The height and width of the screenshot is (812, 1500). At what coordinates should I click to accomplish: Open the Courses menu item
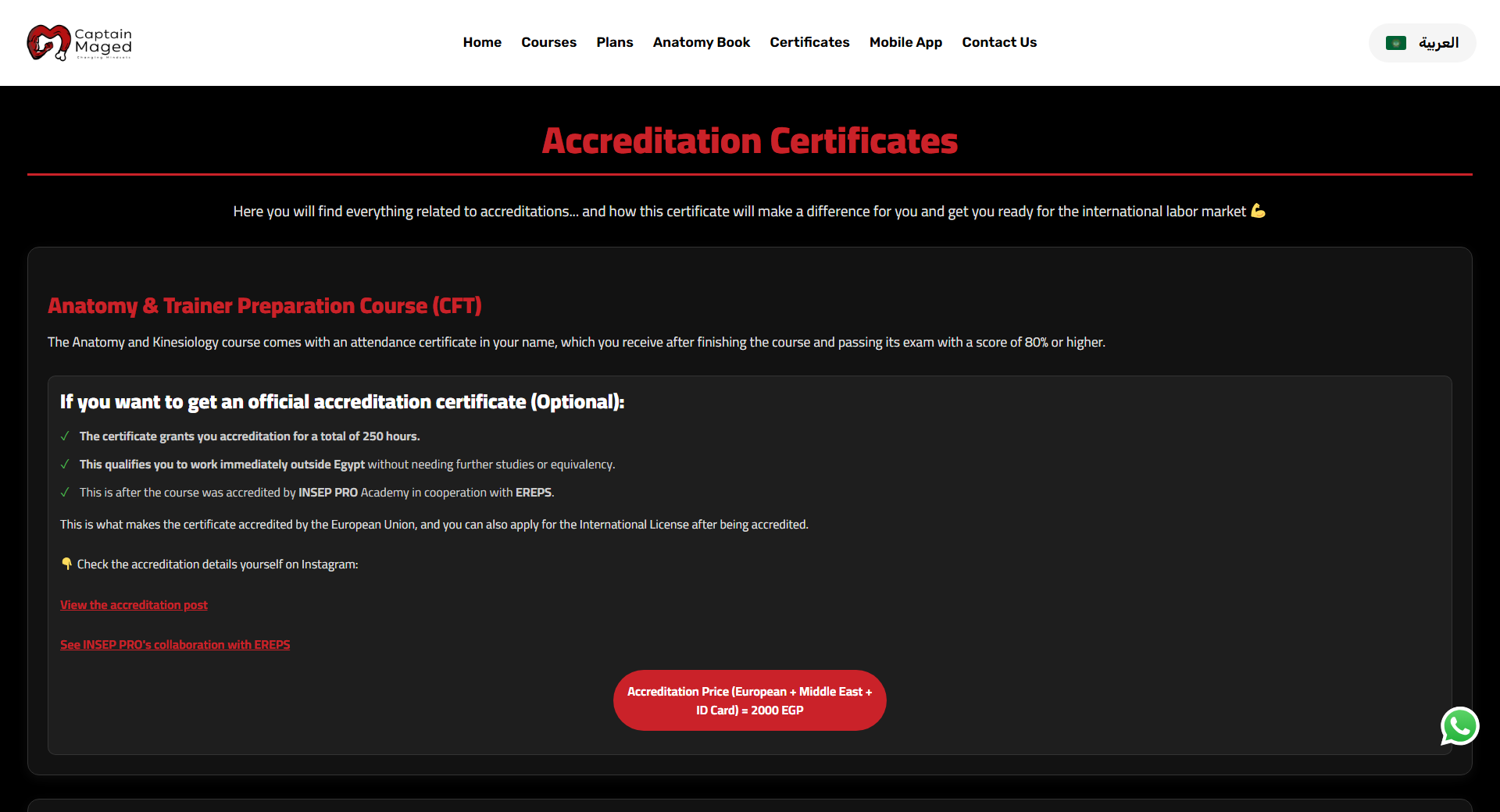[x=548, y=42]
